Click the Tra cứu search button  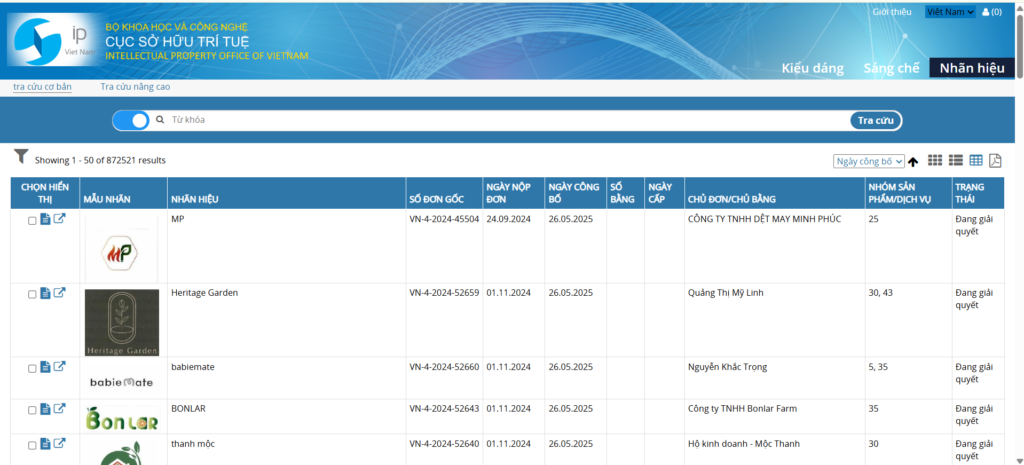[x=876, y=120]
